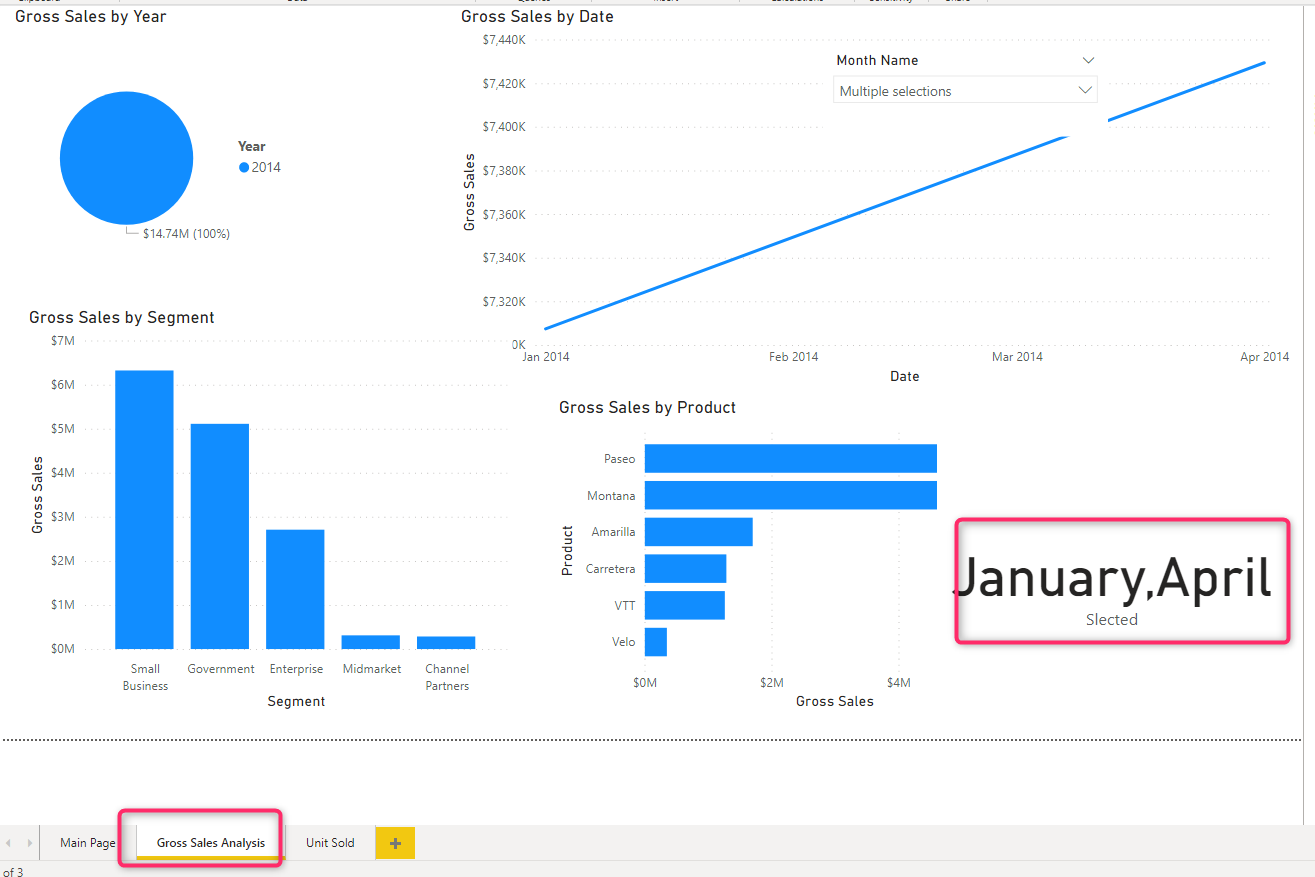The height and width of the screenshot is (877, 1315).
Task: Click the Channel Partners segment bar
Action: (x=446, y=642)
